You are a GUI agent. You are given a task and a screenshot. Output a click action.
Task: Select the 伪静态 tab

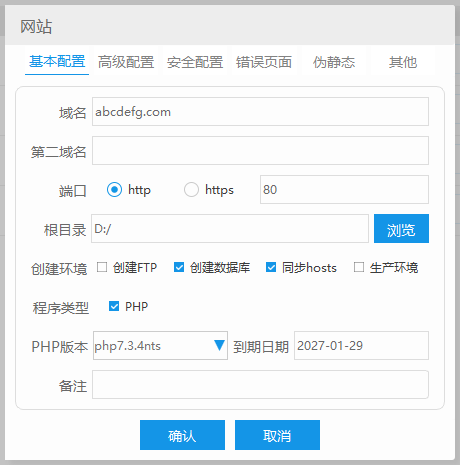pyautogui.click(x=334, y=62)
